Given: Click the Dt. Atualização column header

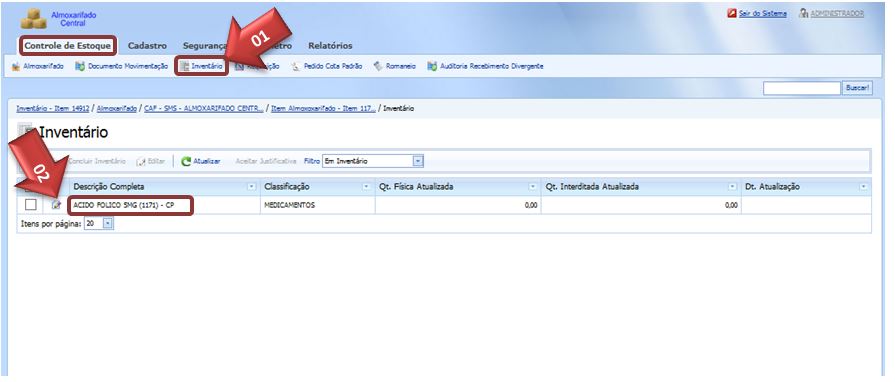Looking at the screenshot, I should pyautogui.click(x=806, y=187).
